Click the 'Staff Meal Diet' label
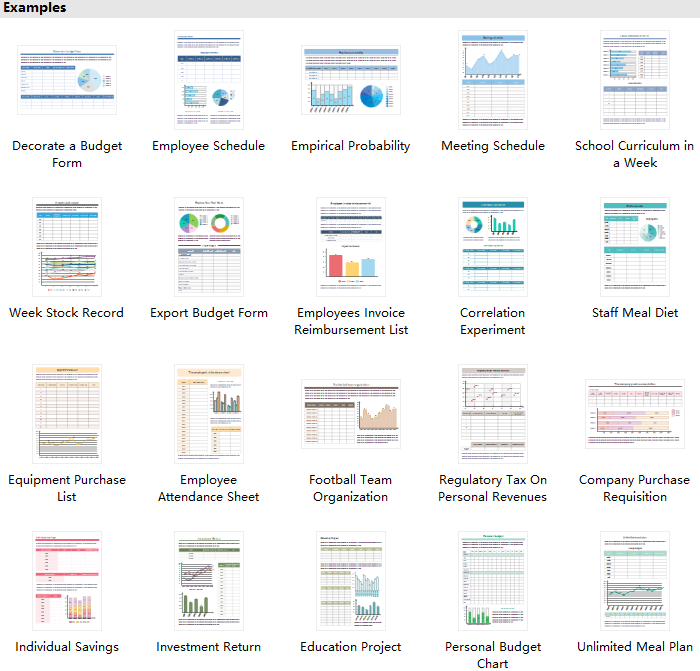 (x=635, y=313)
